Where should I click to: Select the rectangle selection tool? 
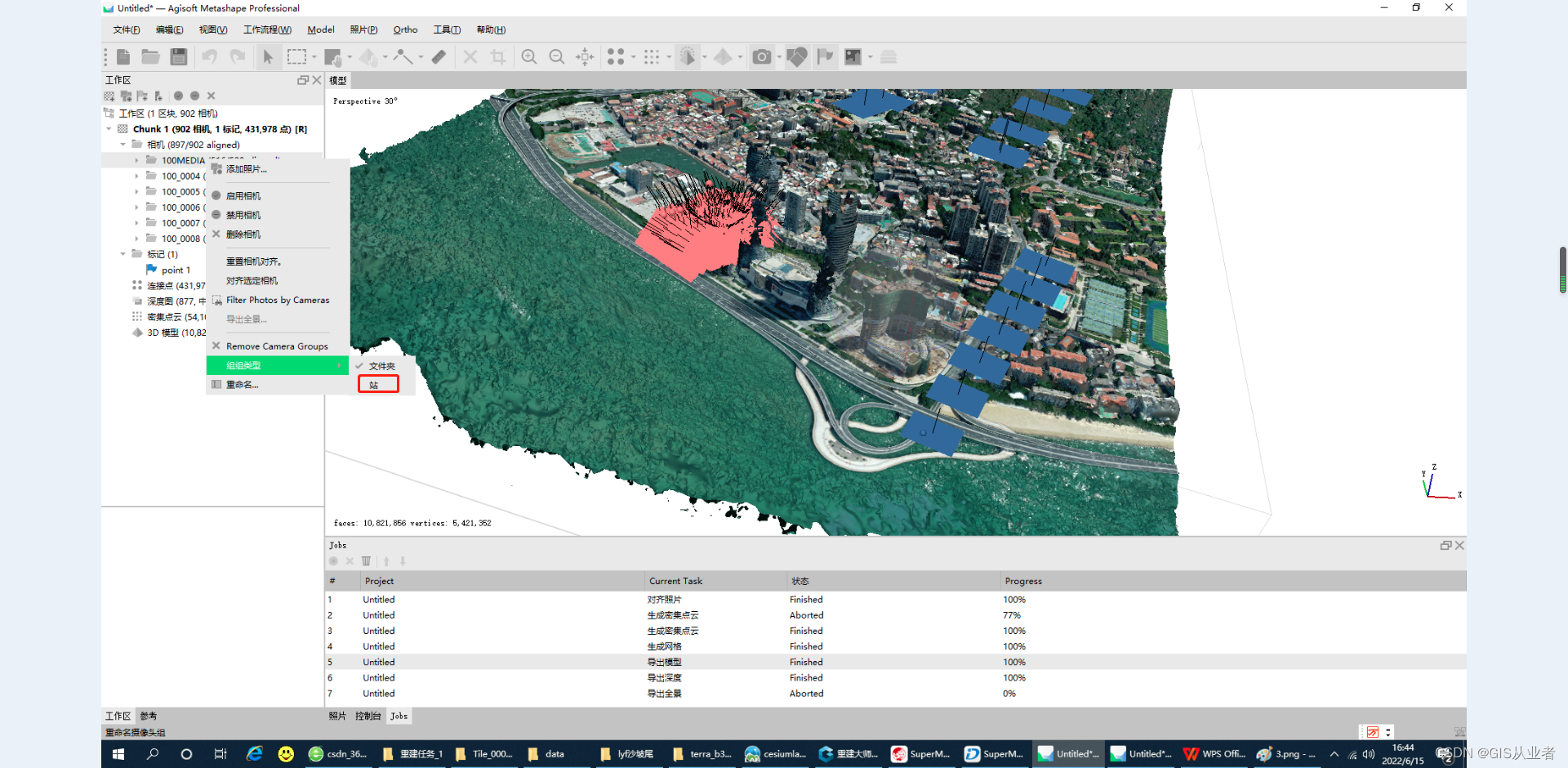[296, 56]
